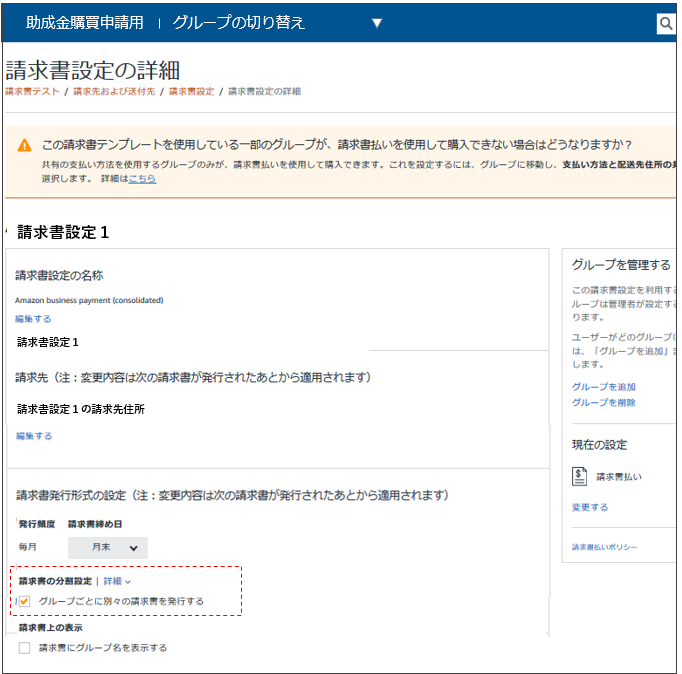Click the 請求書設定の詳細 breadcrumb text
682x674 pixels.
coord(264,91)
